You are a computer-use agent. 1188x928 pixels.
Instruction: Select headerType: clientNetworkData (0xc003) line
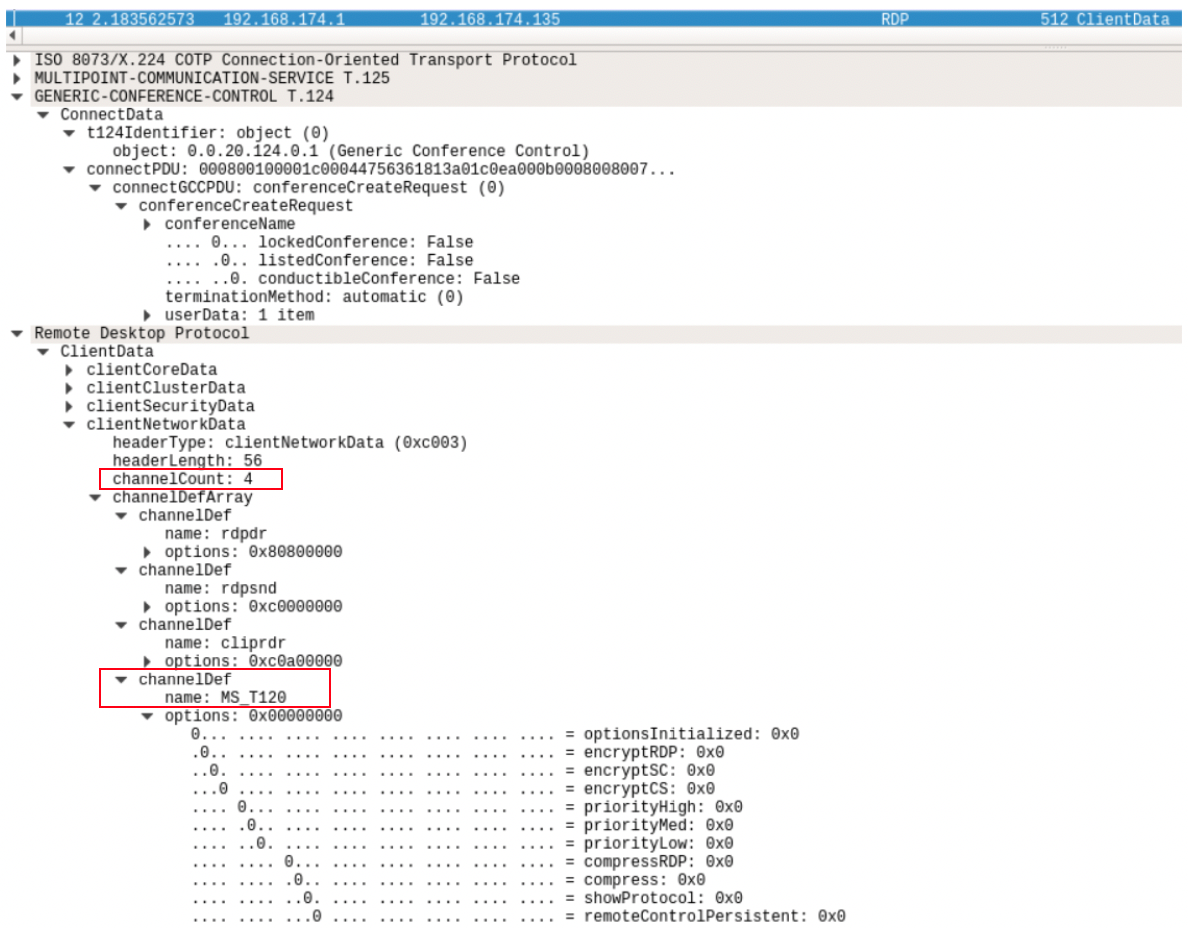pyautogui.click(x=289, y=442)
